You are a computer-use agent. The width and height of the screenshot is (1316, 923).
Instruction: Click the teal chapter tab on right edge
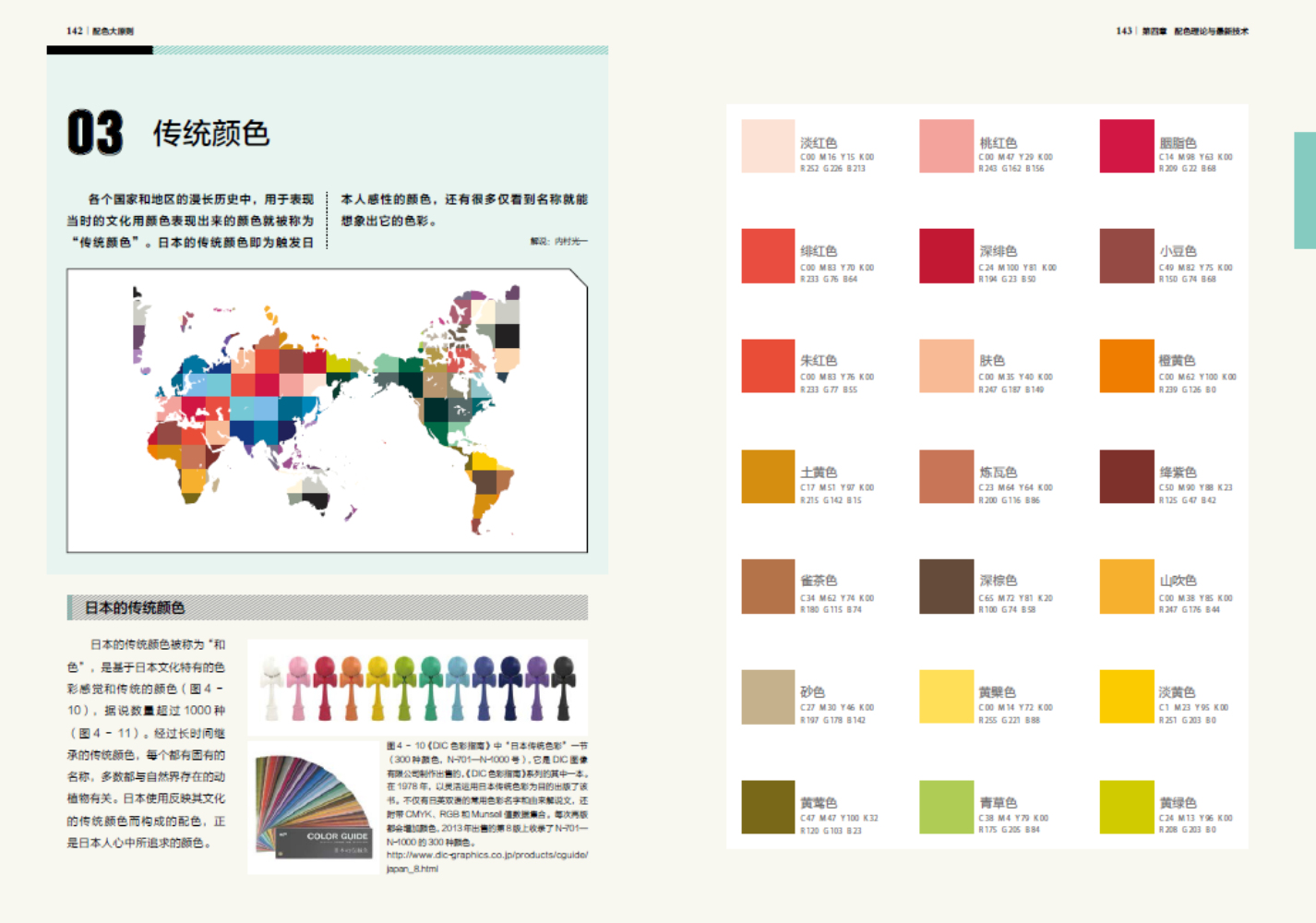[1304, 190]
